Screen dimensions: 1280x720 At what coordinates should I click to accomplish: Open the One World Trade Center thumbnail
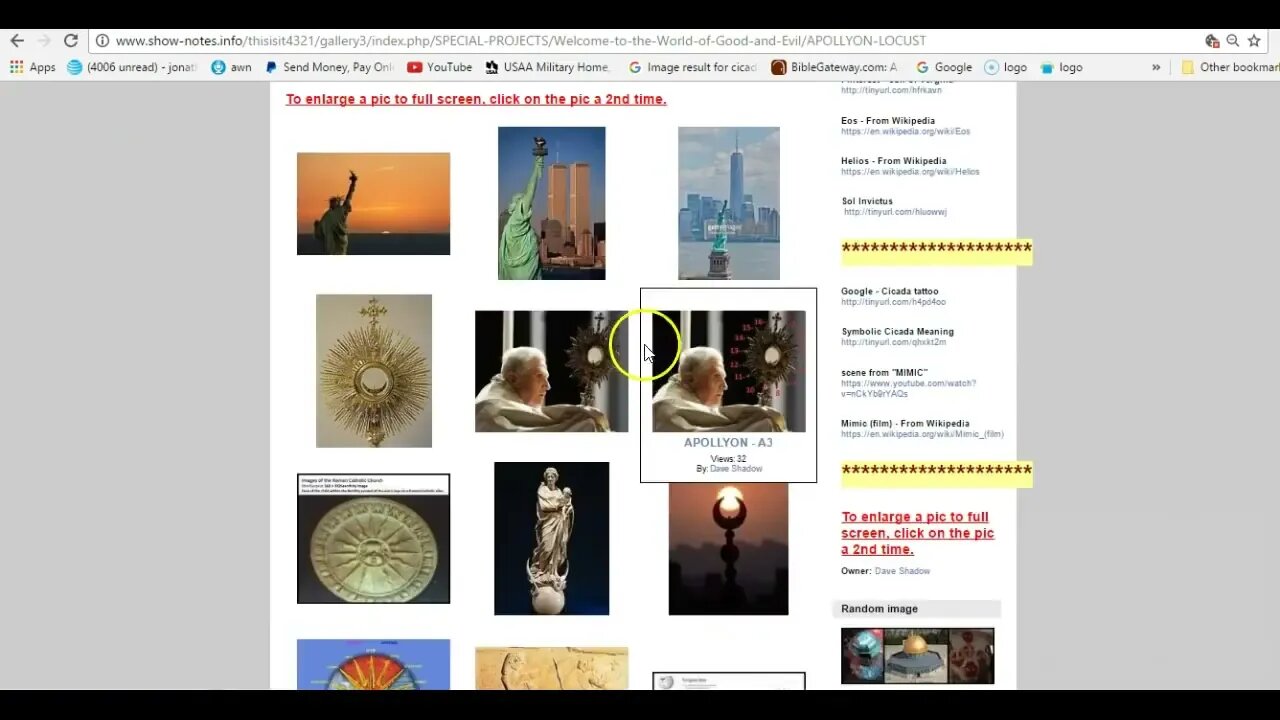click(x=728, y=203)
